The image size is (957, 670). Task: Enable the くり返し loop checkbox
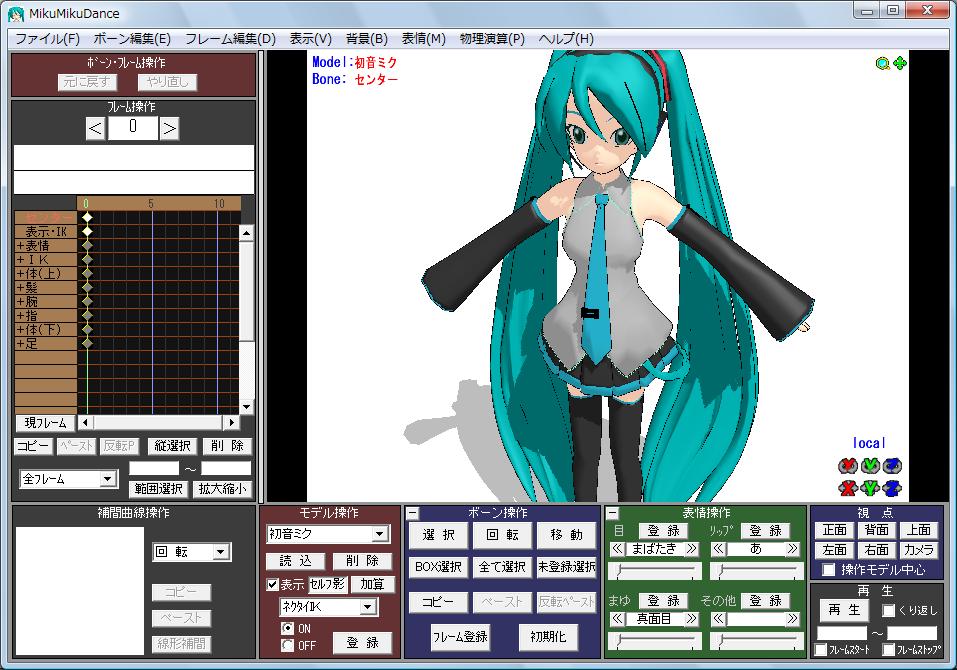889,610
